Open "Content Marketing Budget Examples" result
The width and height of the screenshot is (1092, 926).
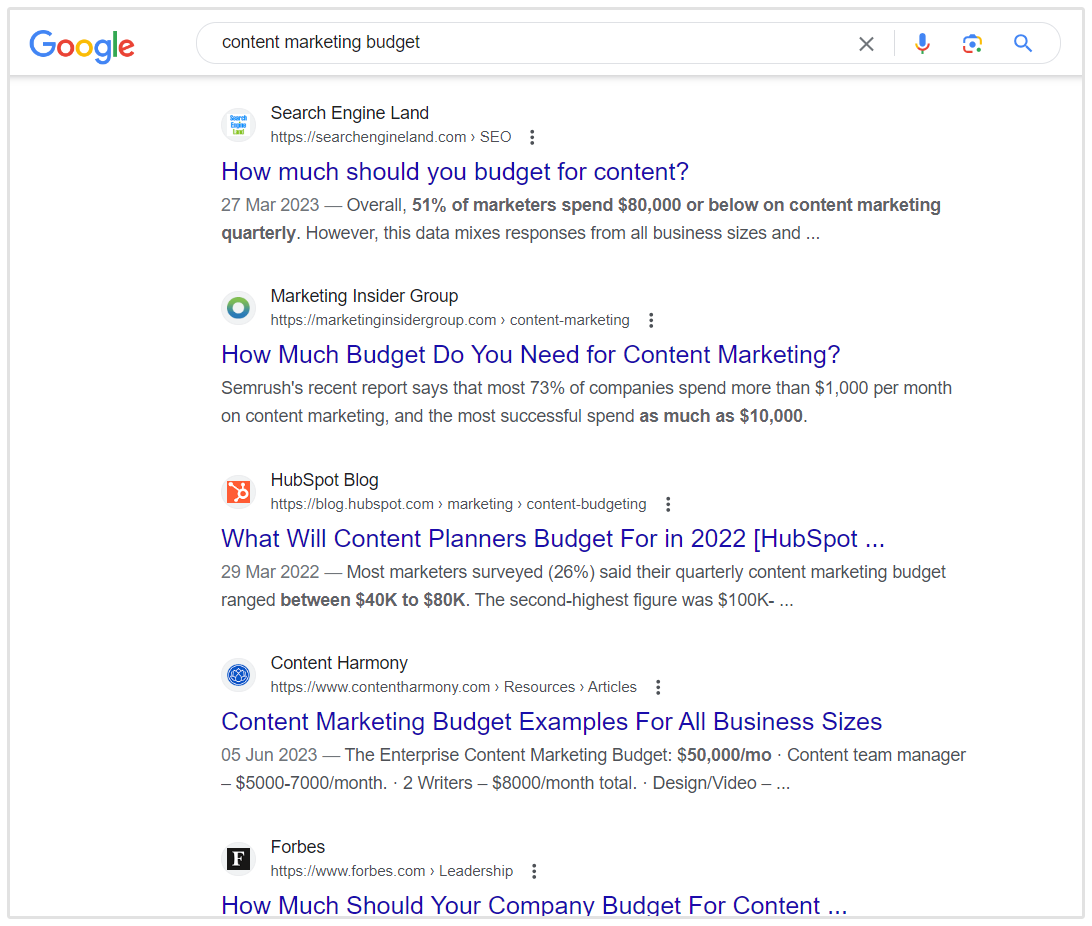tap(551, 722)
